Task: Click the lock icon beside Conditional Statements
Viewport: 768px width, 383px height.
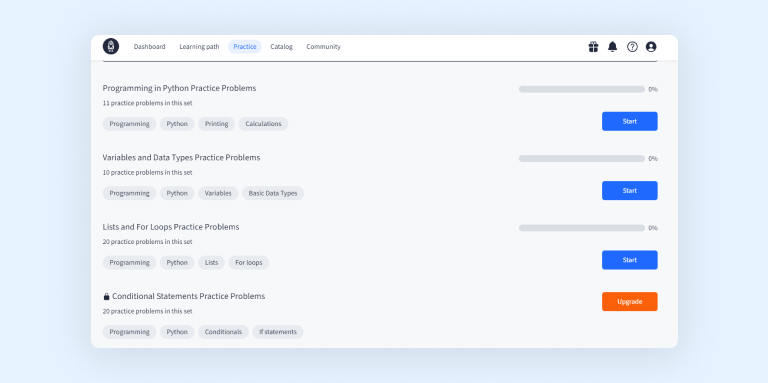Action: pyautogui.click(x=106, y=296)
